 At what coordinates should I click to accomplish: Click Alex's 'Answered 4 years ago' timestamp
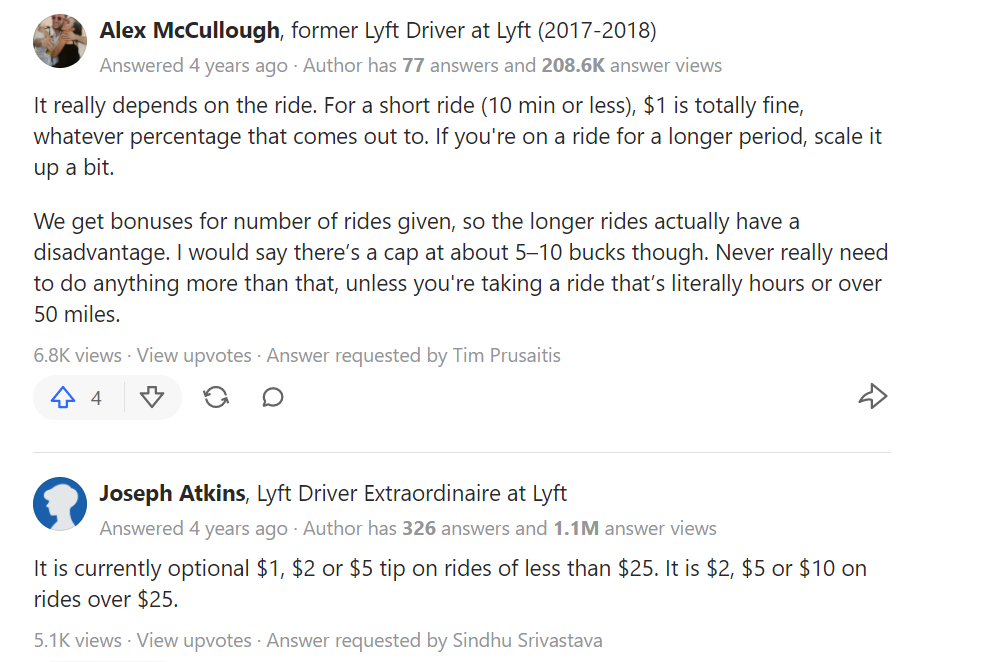[193, 66]
